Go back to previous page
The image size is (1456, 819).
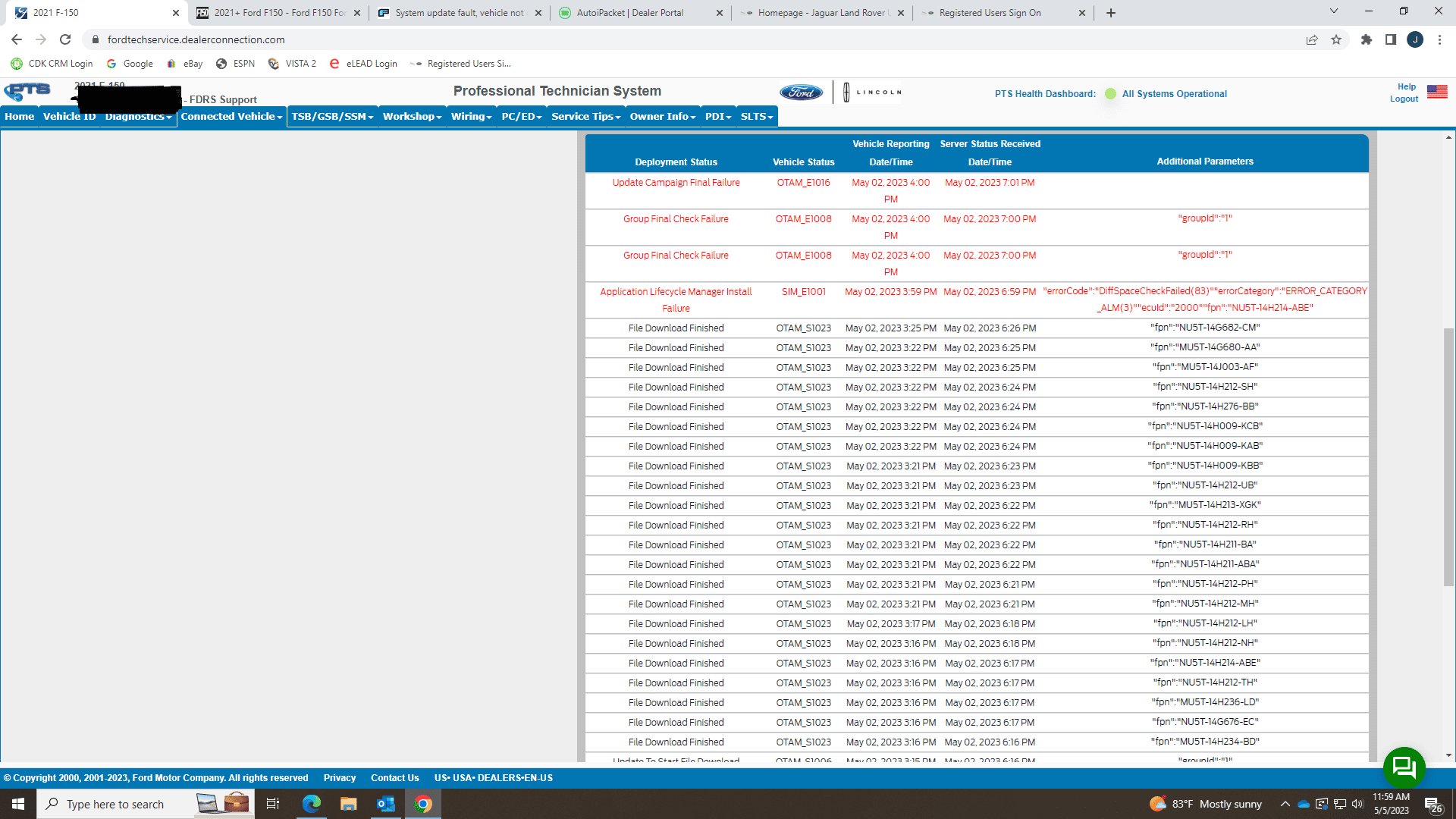click(17, 39)
